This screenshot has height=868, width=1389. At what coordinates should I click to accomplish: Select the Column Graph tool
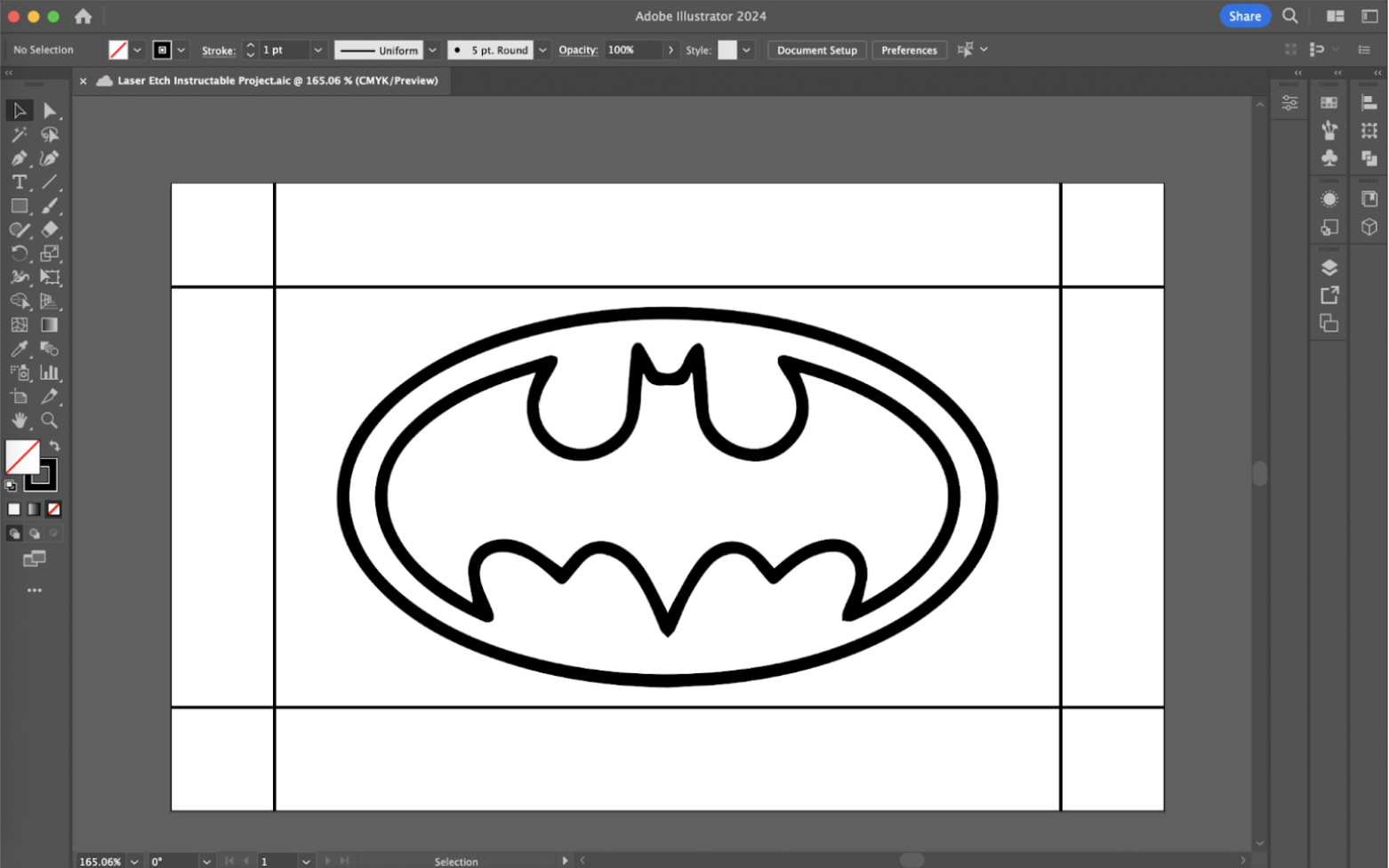(50, 373)
